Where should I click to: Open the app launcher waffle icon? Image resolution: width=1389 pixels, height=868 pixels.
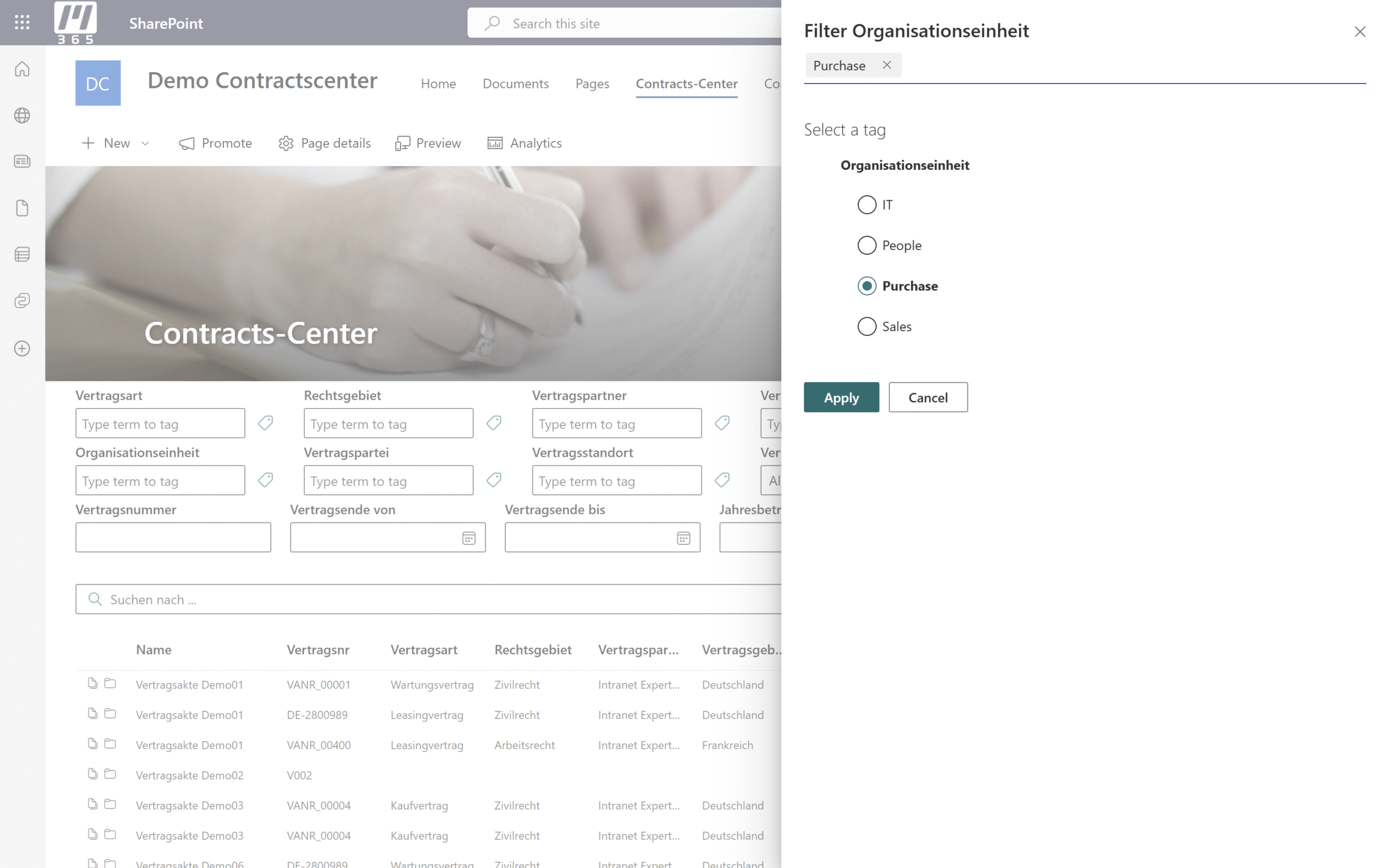22,22
